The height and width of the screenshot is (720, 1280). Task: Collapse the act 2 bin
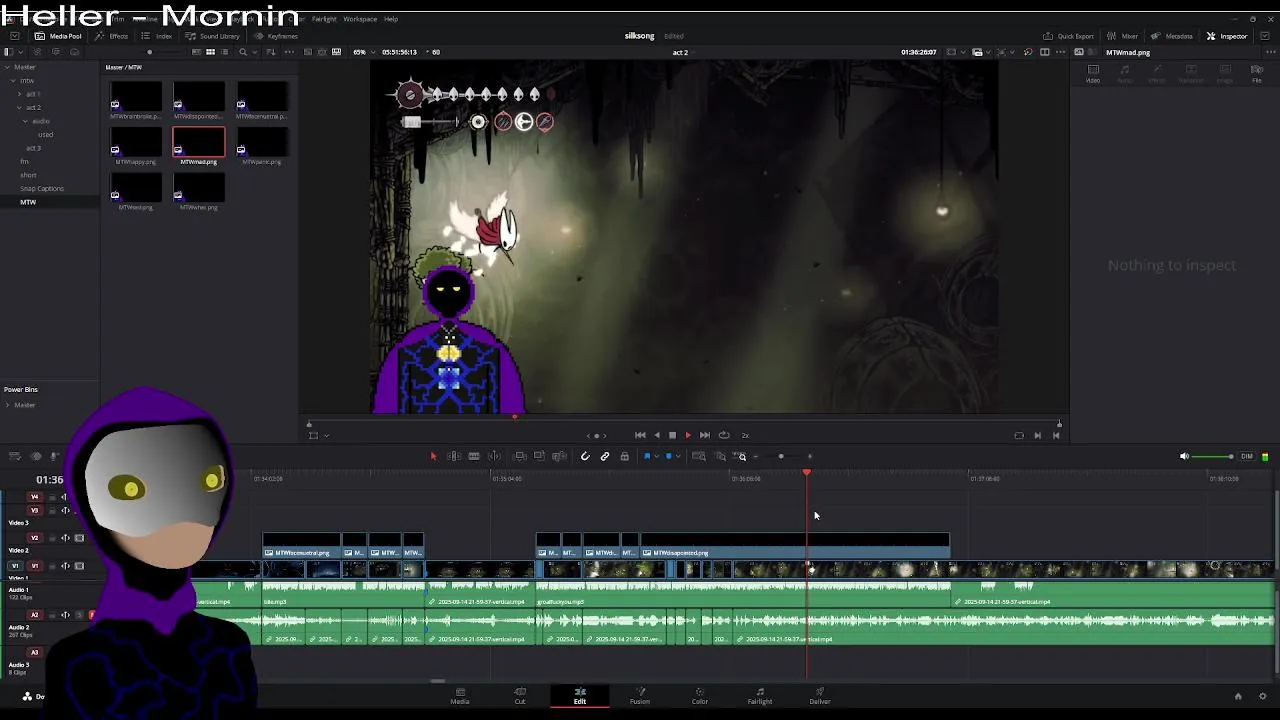[x=19, y=107]
